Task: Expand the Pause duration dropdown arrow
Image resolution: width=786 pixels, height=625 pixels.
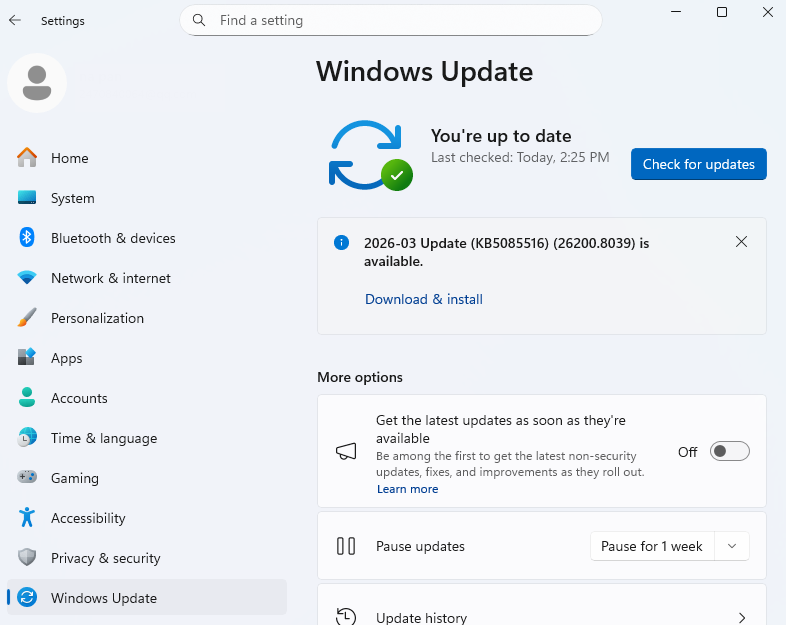Action: pos(732,546)
